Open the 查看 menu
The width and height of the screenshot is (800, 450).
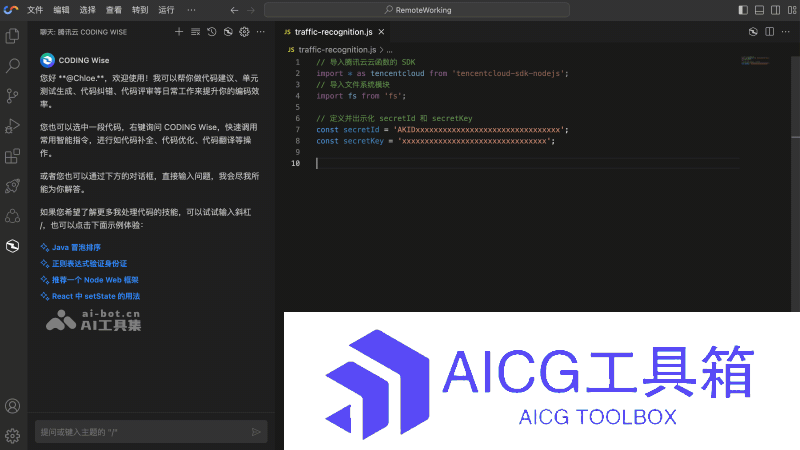tap(114, 10)
